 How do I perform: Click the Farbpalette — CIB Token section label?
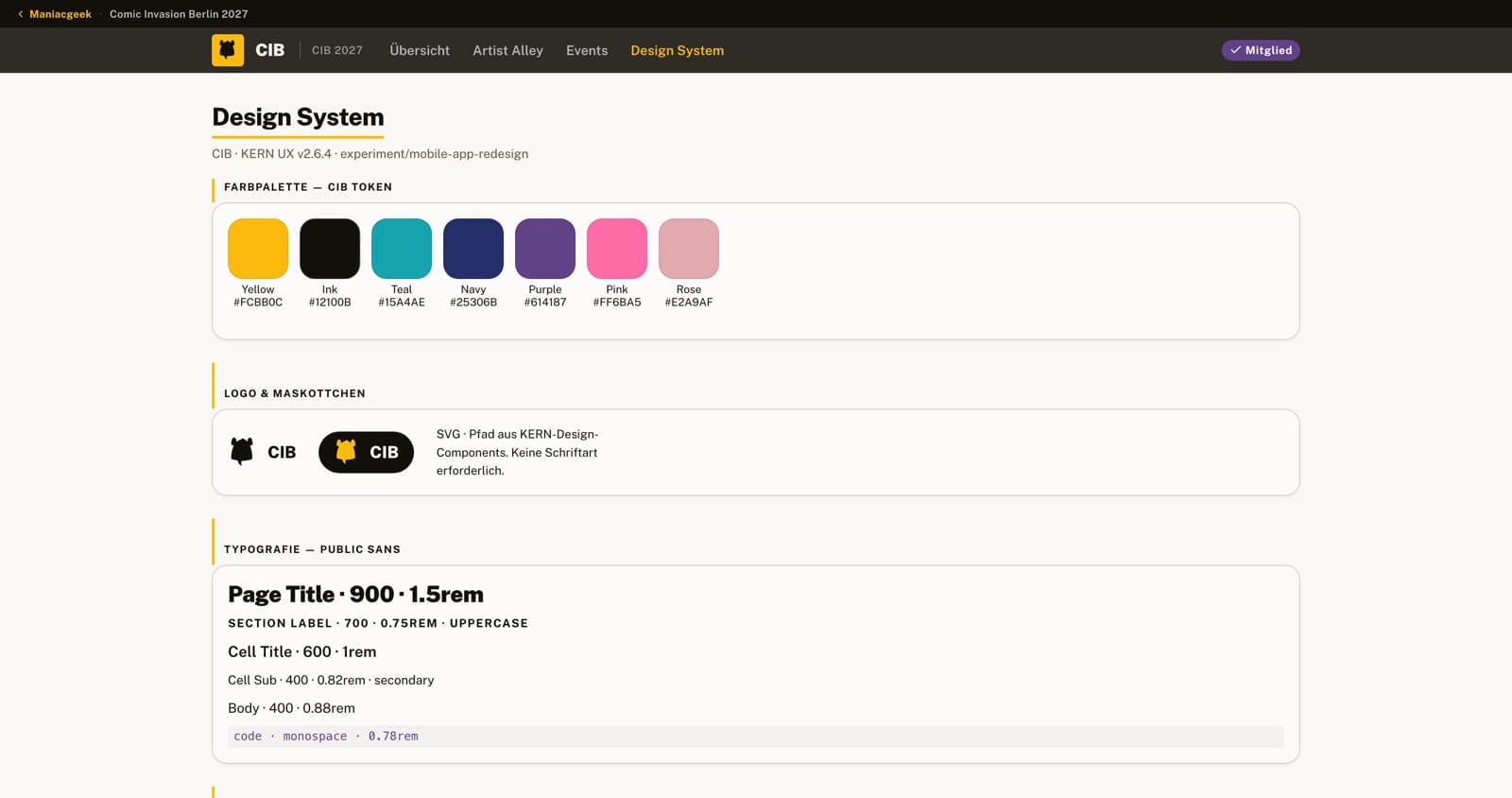point(308,187)
